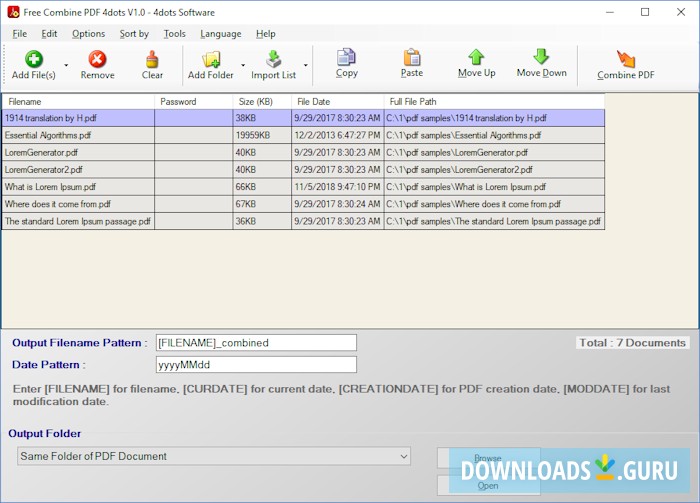Click the Remove red X icon

pyautogui.click(x=97, y=59)
